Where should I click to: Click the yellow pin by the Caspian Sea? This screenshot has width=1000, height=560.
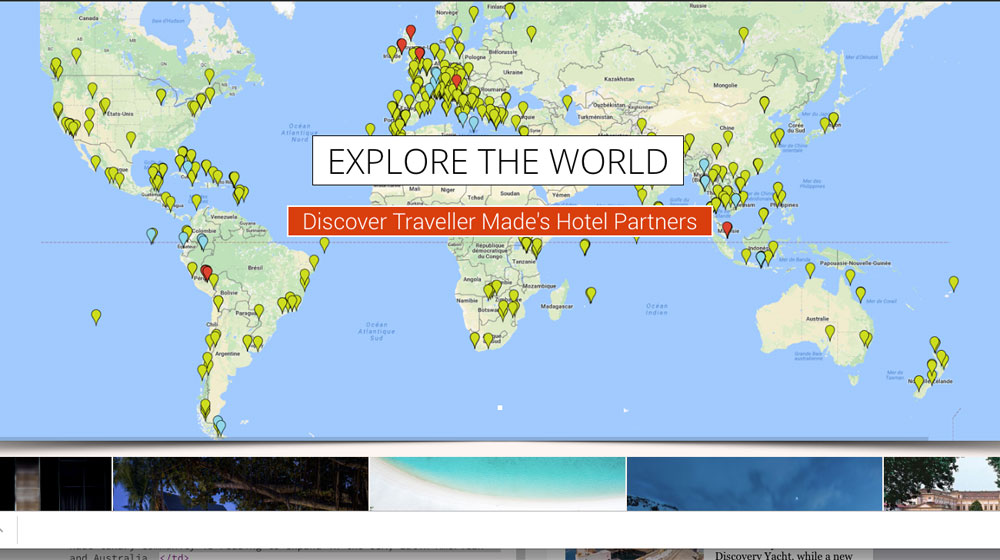[567, 102]
